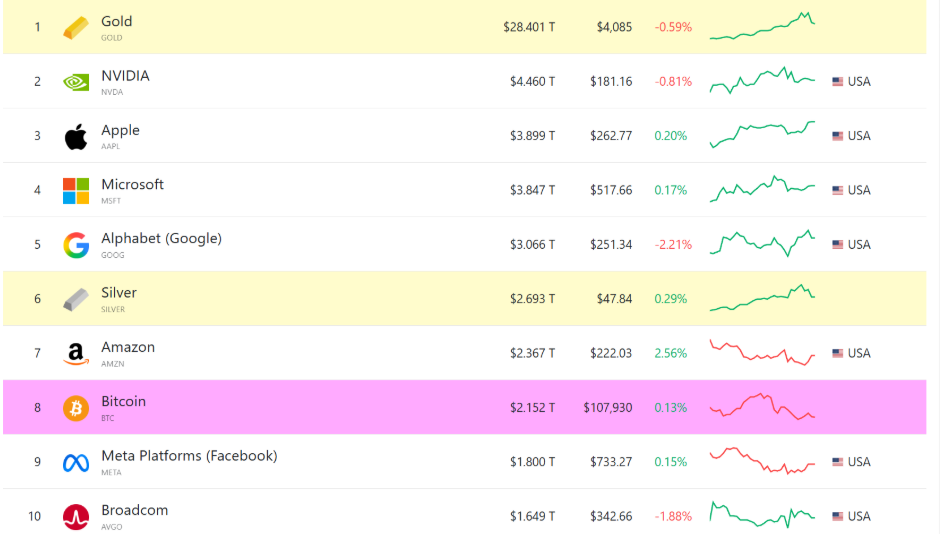Image resolution: width=940 pixels, height=534 pixels.
Task: Click Silver's market cap value $2.693 T
Action: (x=532, y=299)
